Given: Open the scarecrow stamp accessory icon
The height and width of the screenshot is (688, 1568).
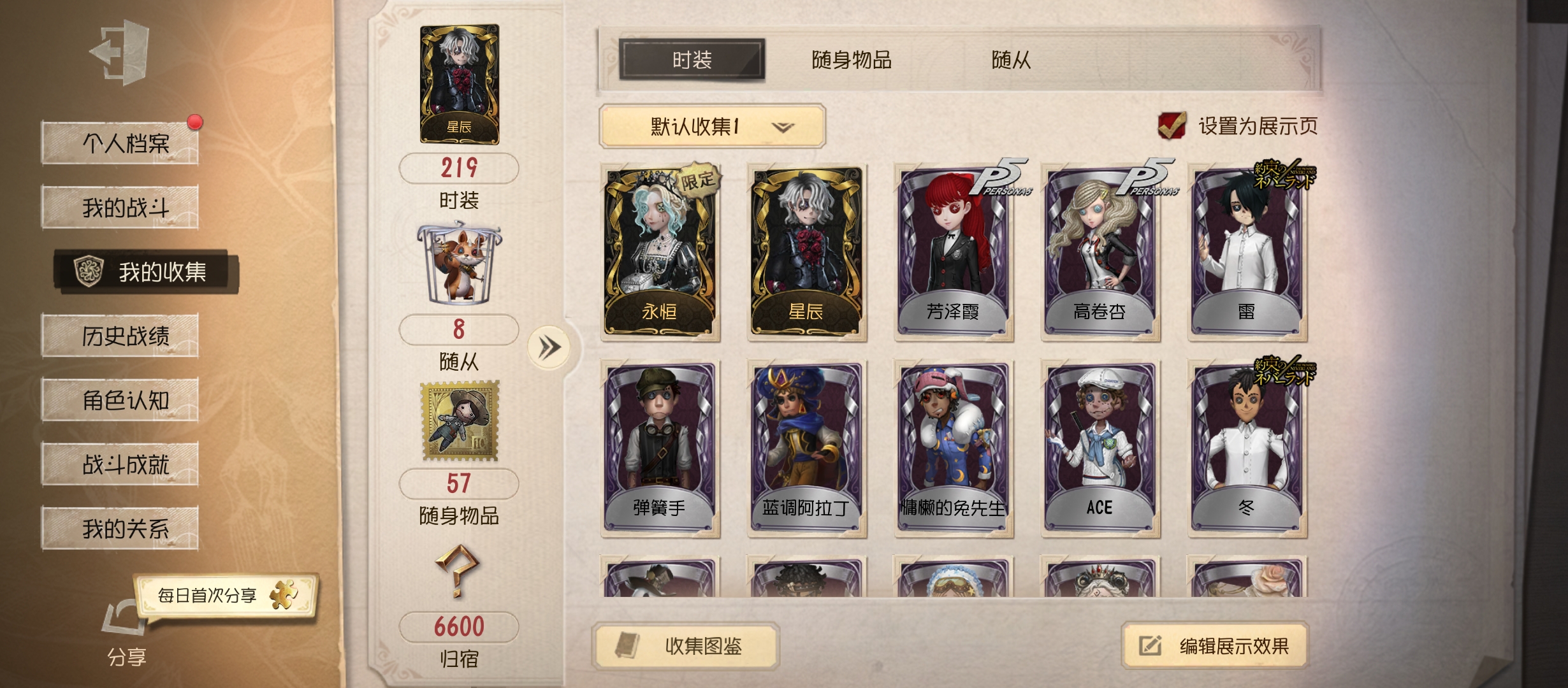Looking at the screenshot, I should click(460, 420).
